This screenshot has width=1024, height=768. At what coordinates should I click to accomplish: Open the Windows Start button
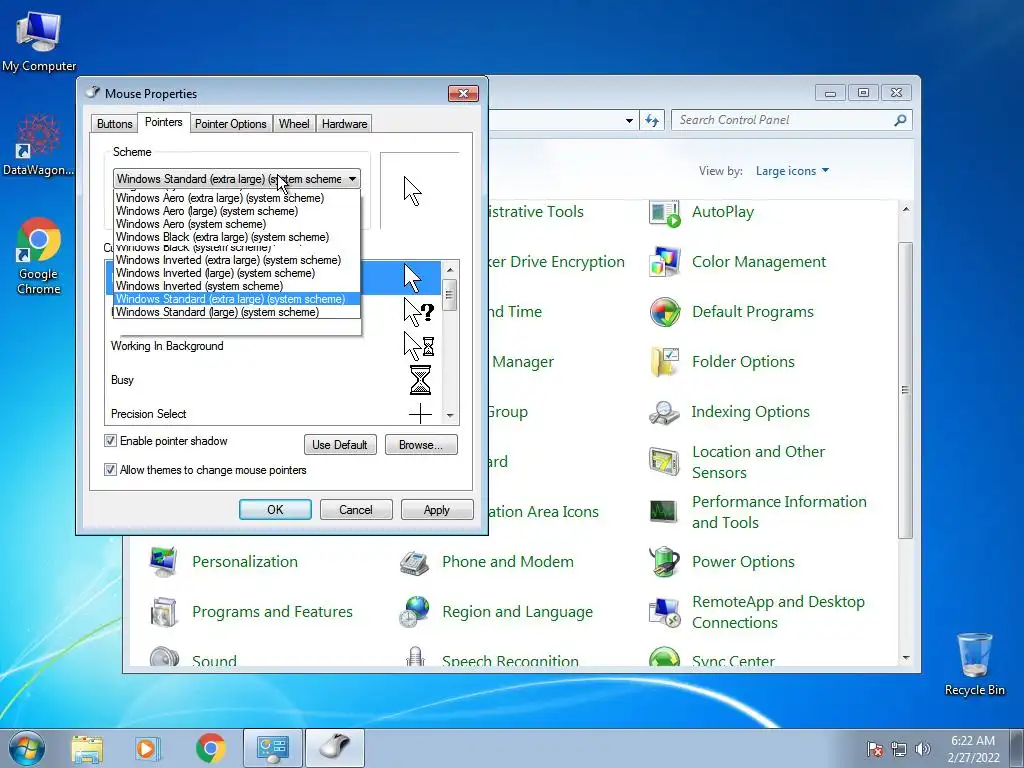click(27, 748)
